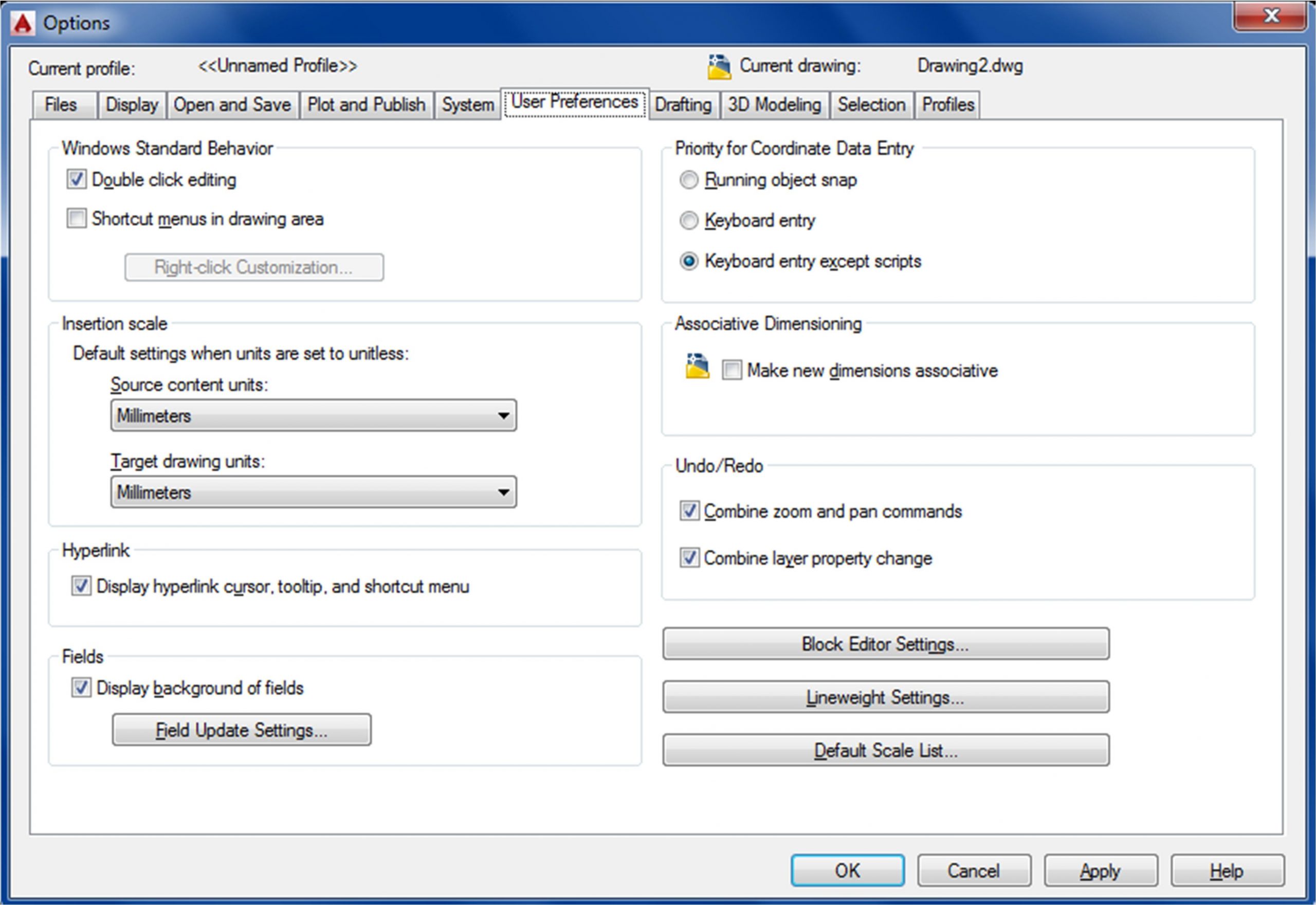Screen dimensions: 1316x905
Task: Enable Shortcut menus in drawing area
Action: pos(77,219)
